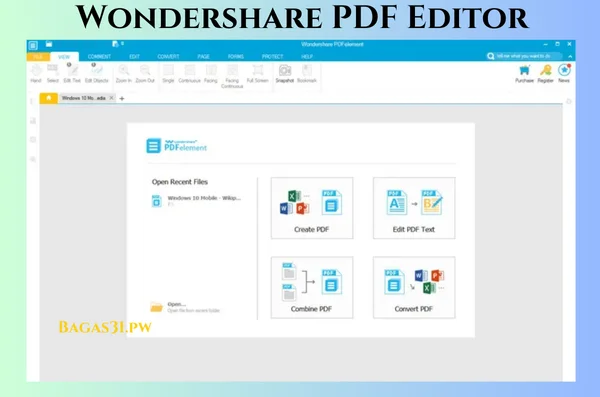This screenshot has height=397, width=600.
Task: Switch to Facing page view
Action: coord(210,74)
